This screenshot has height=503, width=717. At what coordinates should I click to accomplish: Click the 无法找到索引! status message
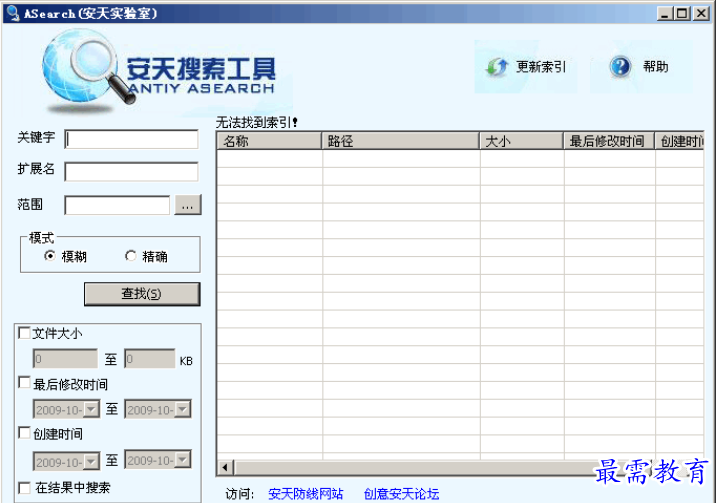tap(257, 122)
